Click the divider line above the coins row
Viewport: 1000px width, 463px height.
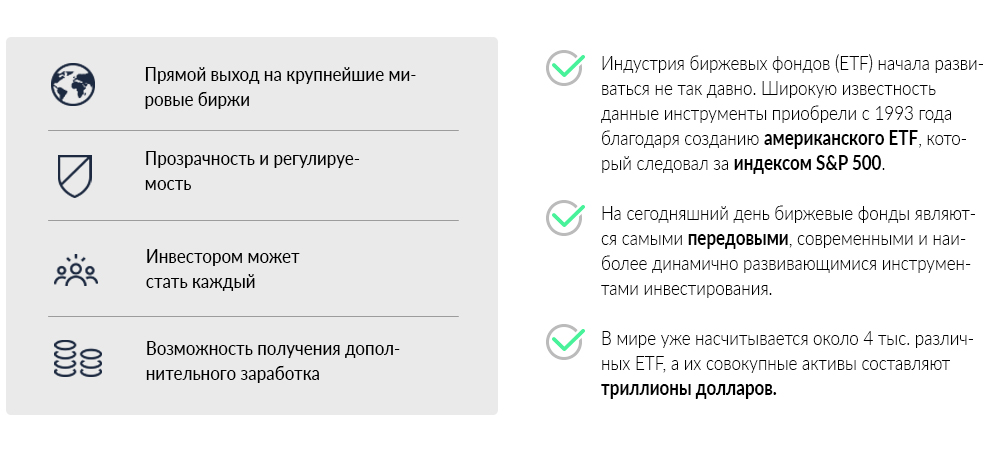coord(253,316)
